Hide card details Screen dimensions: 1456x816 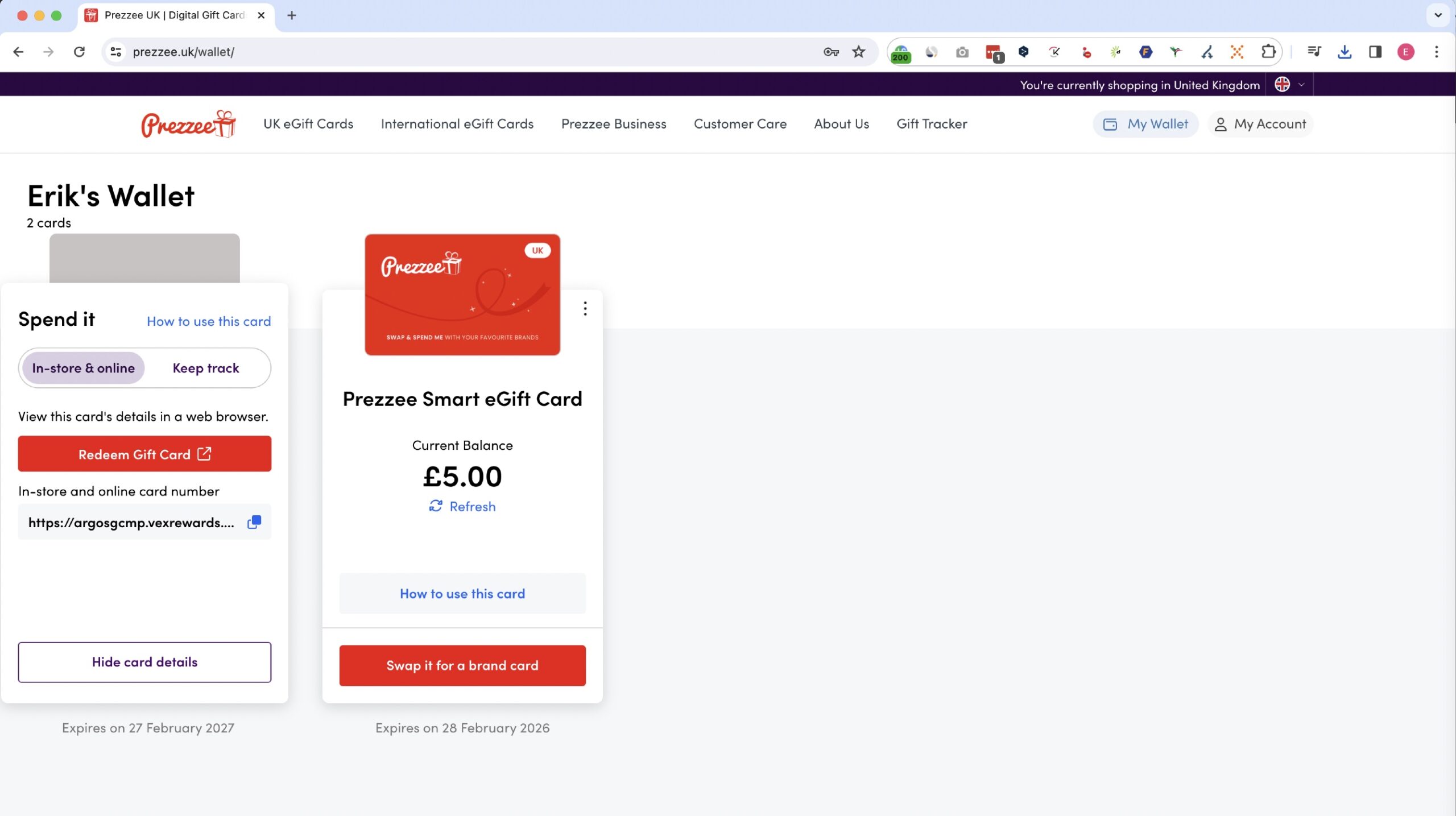[144, 662]
